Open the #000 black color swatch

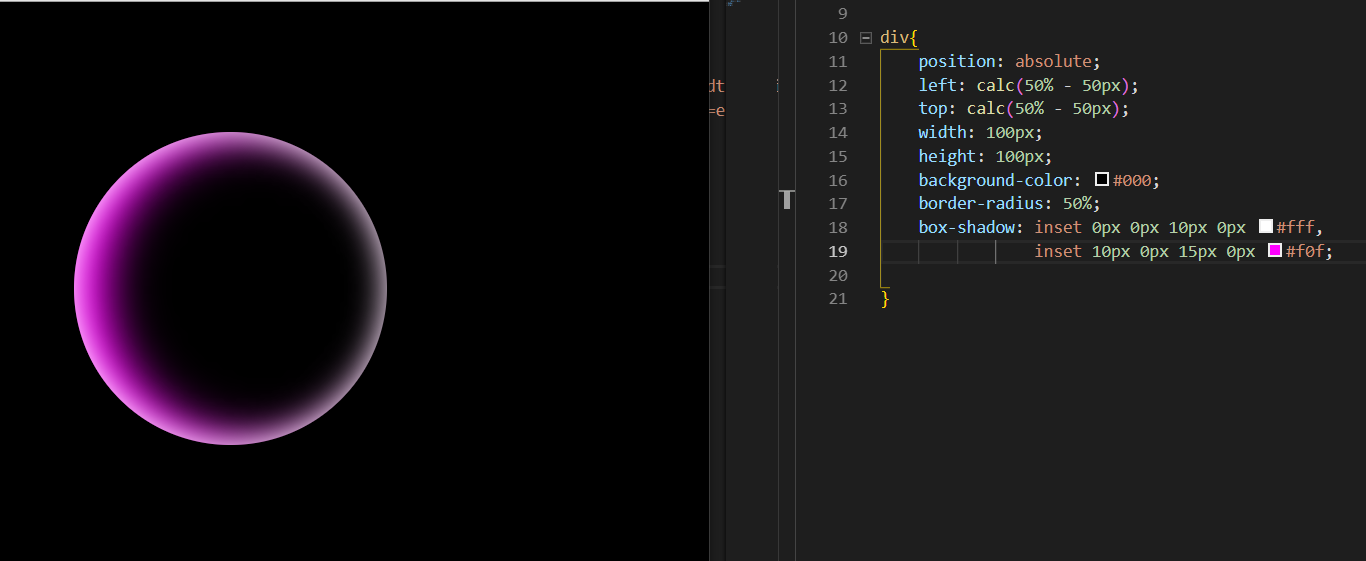[1102, 180]
